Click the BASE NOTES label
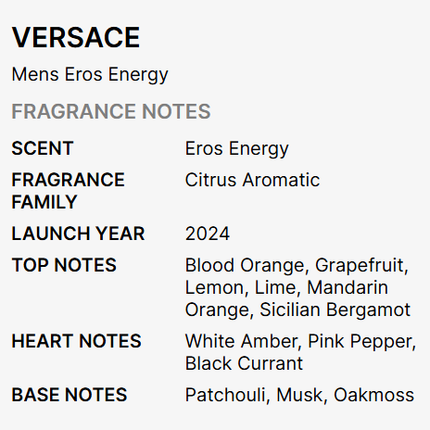430x430 pixels. click(x=69, y=395)
